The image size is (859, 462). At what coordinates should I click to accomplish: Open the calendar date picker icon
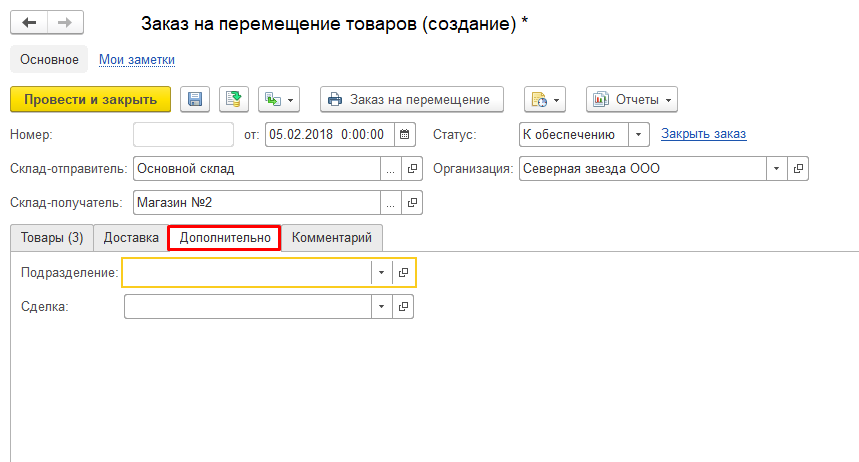(x=404, y=134)
